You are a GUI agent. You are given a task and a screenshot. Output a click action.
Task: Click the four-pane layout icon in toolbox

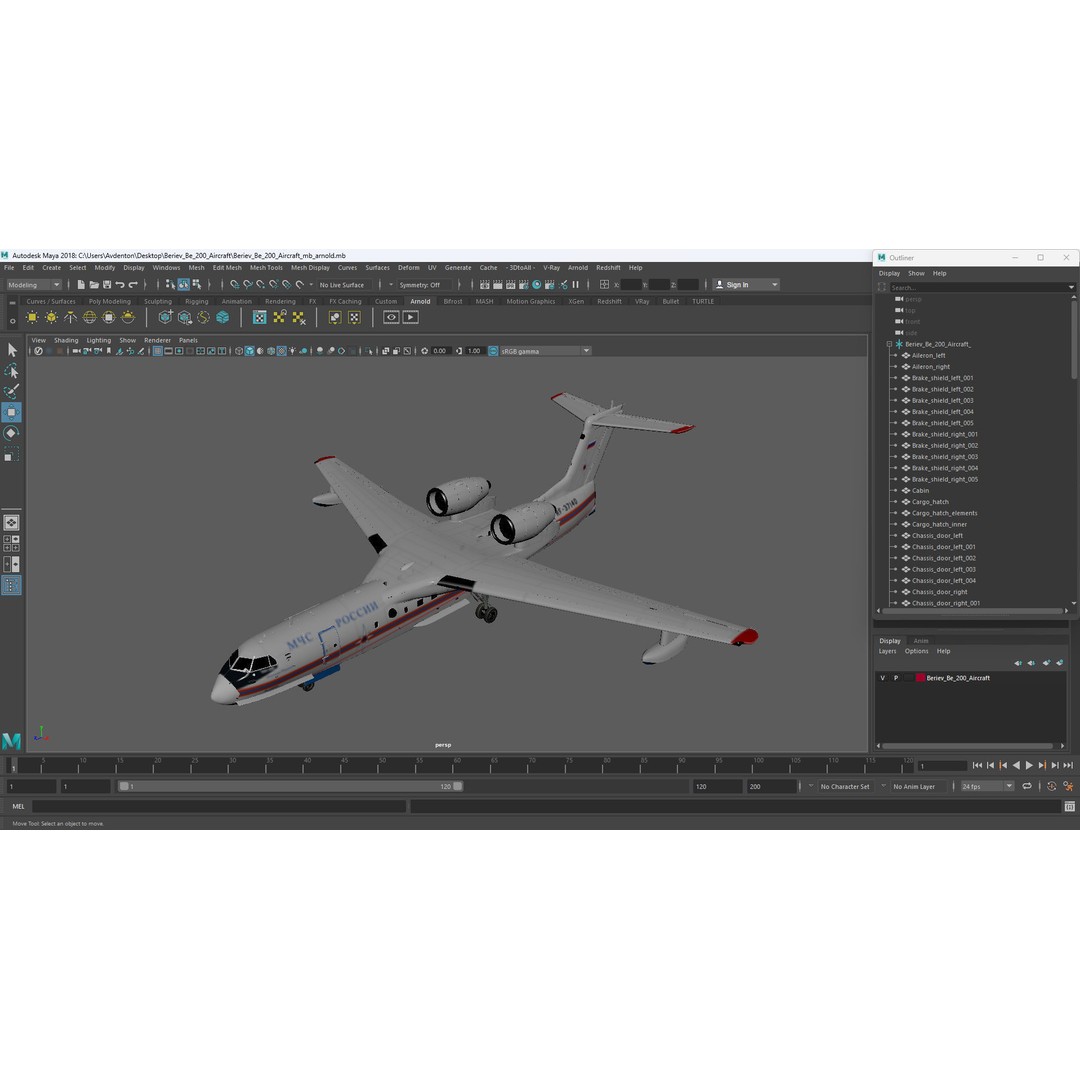(11, 543)
